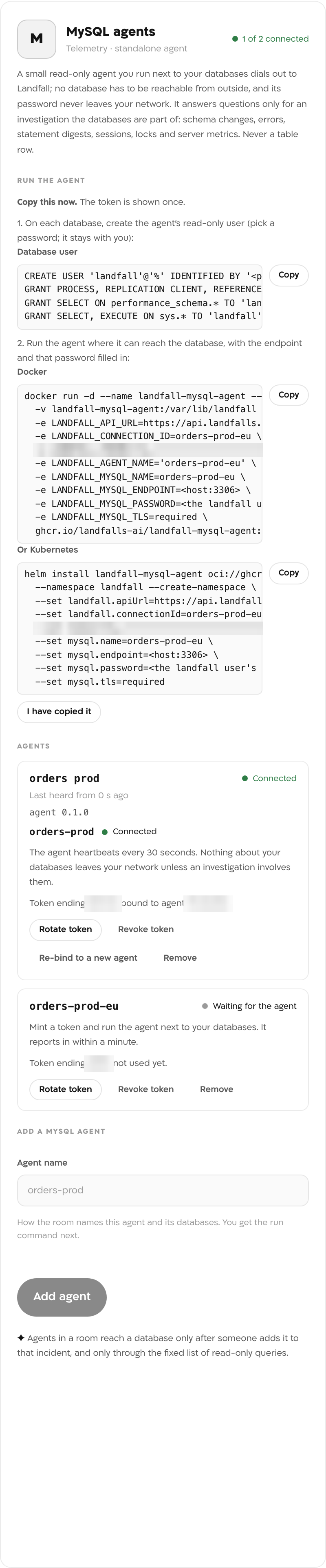This screenshot has width=326, height=1568.
Task: Remove the orders-prod-eu agent
Action: [216, 1090]
